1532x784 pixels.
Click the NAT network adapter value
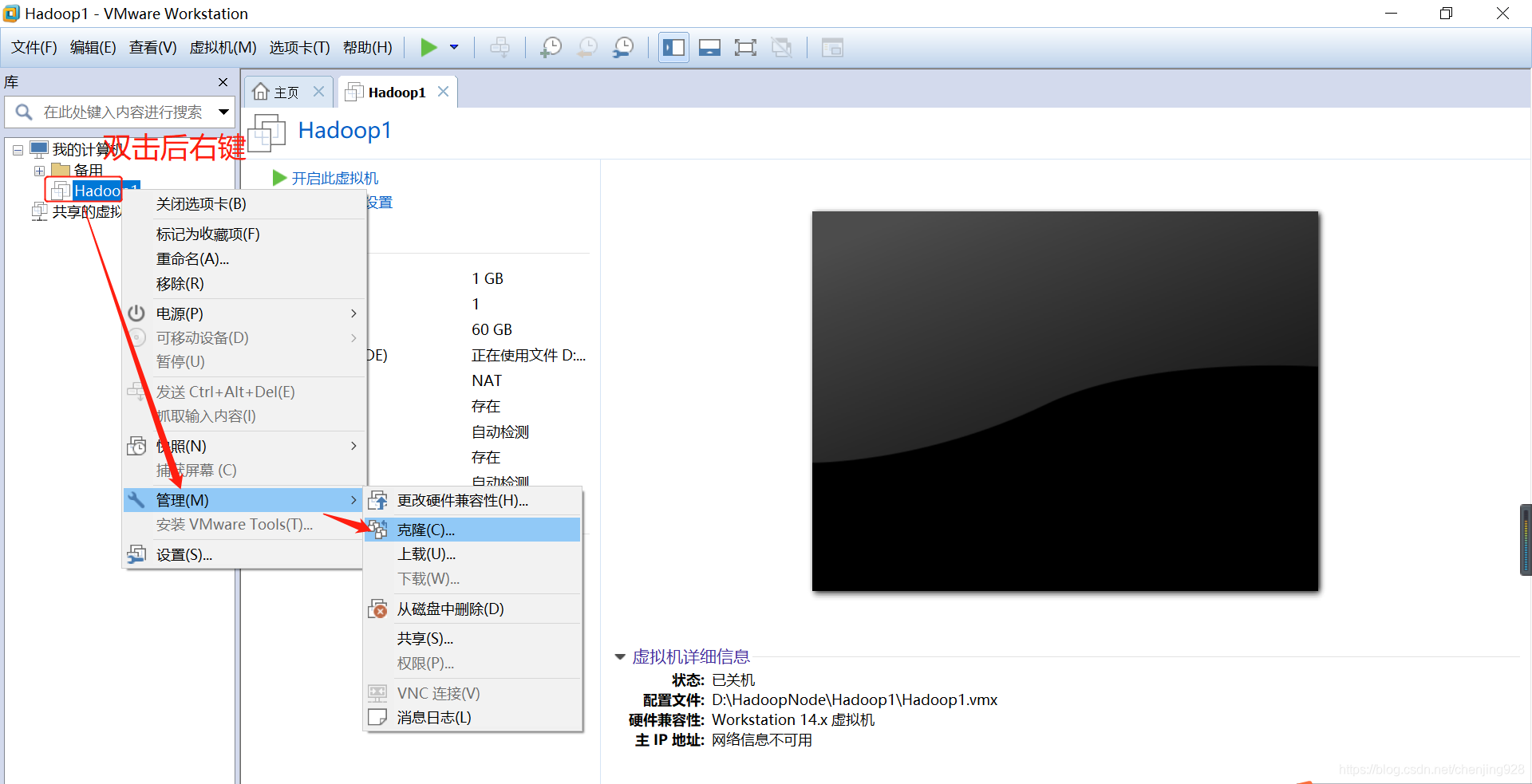click(487, 381)
